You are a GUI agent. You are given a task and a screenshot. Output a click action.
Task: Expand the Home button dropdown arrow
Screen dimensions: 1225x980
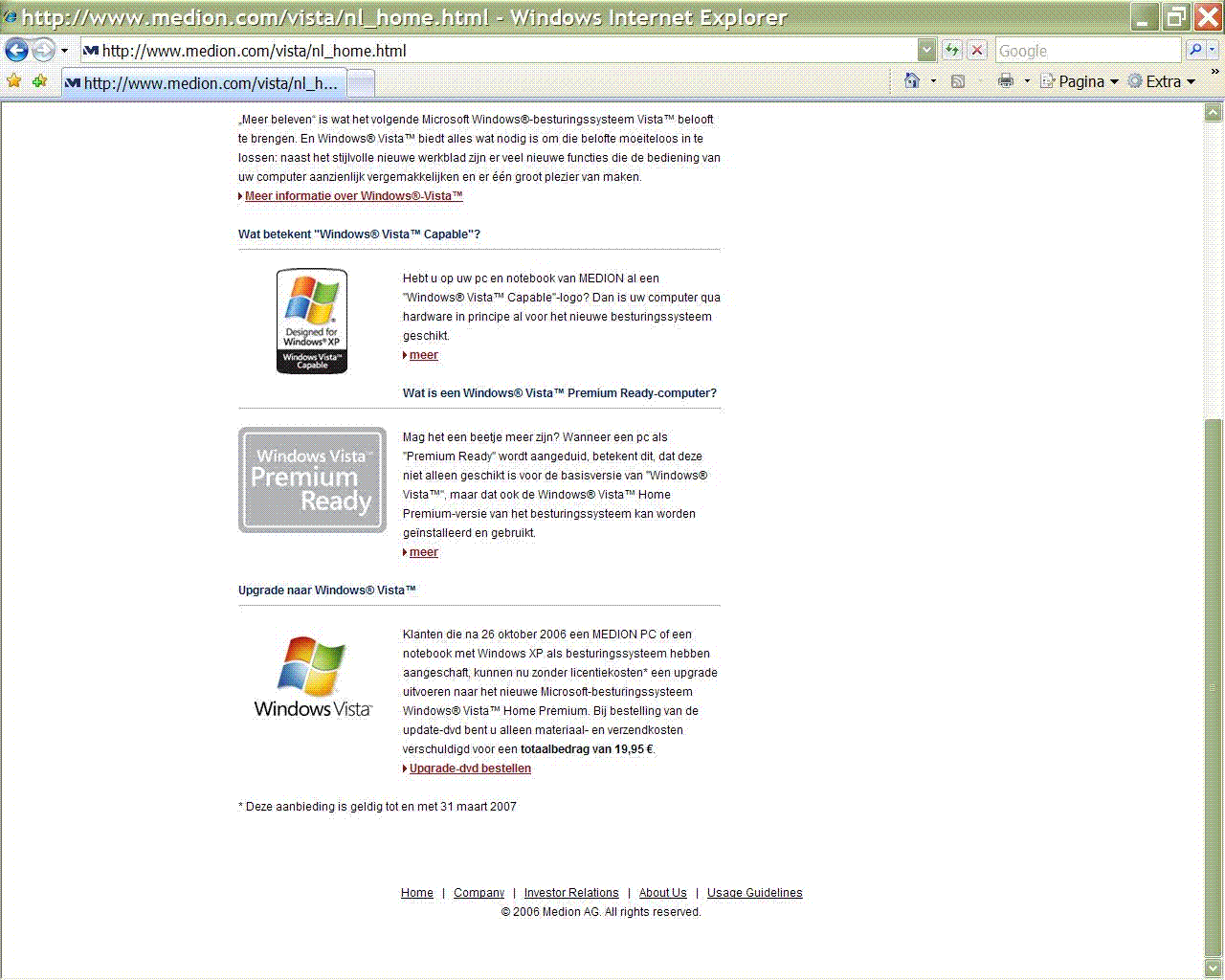[933, 81]
